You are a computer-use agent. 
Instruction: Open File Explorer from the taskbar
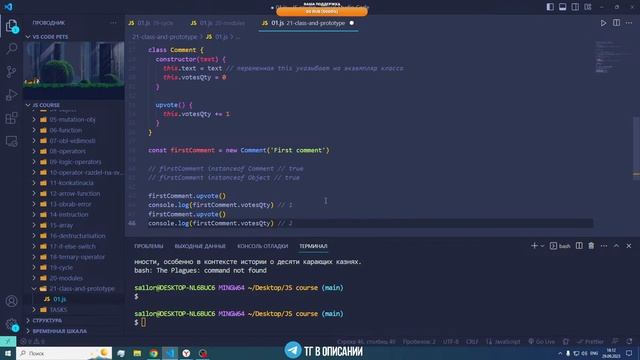[x=137, y=353]
